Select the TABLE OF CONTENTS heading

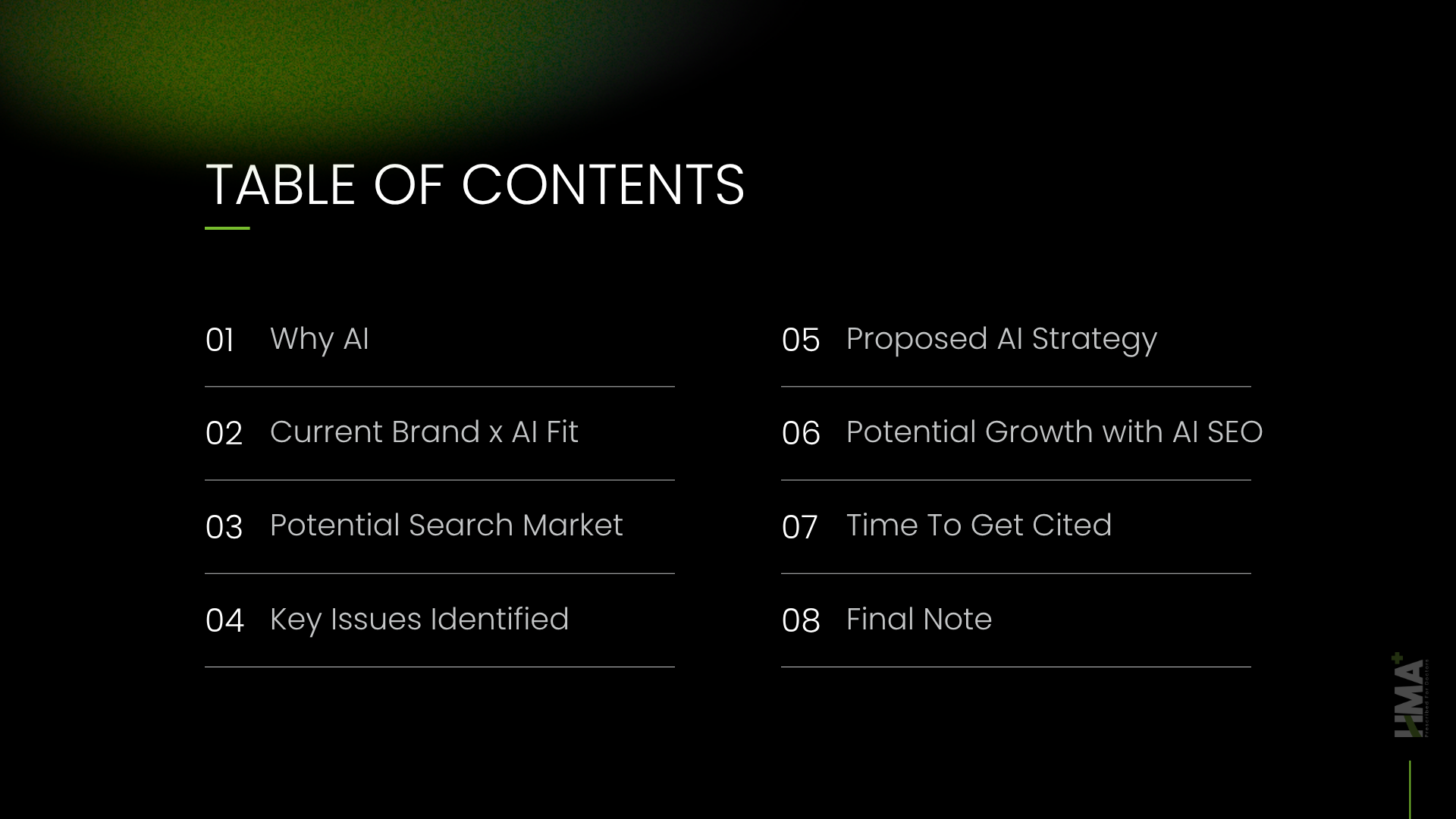coord(475,185)
